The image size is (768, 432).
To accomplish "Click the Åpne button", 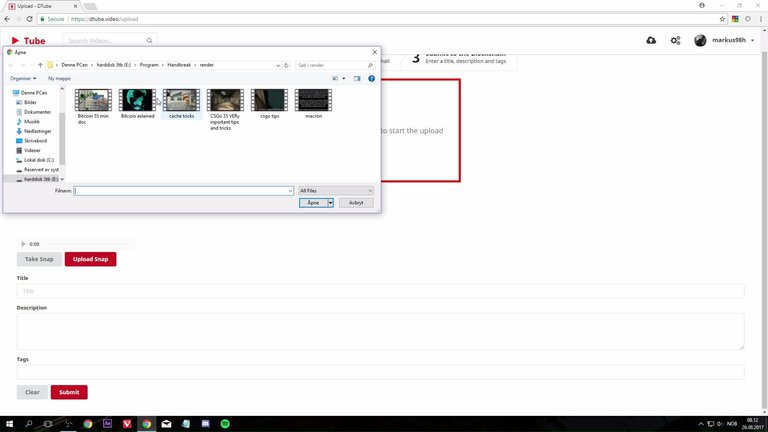I will (313, 203).
